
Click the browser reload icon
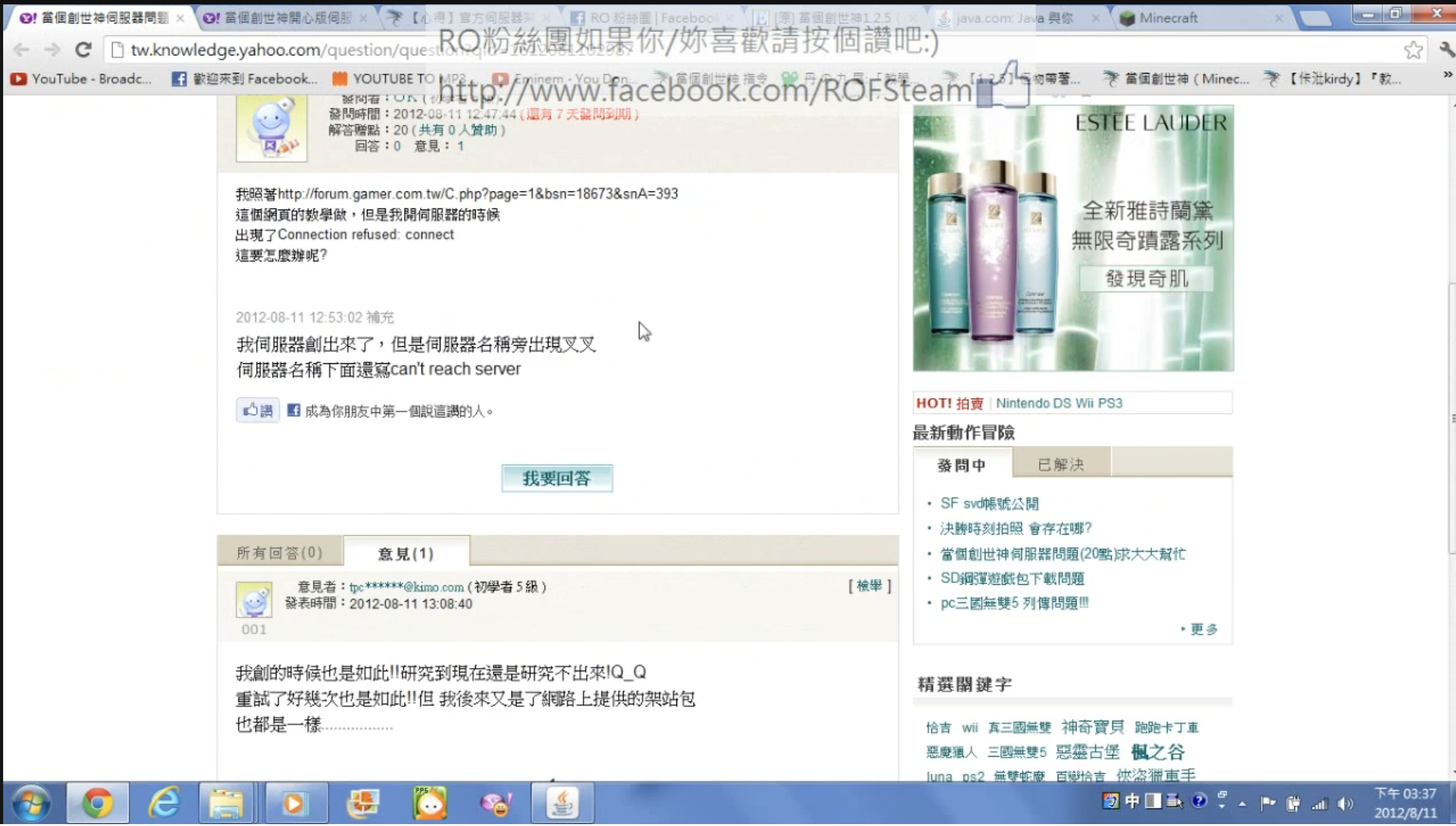[83, 49]
